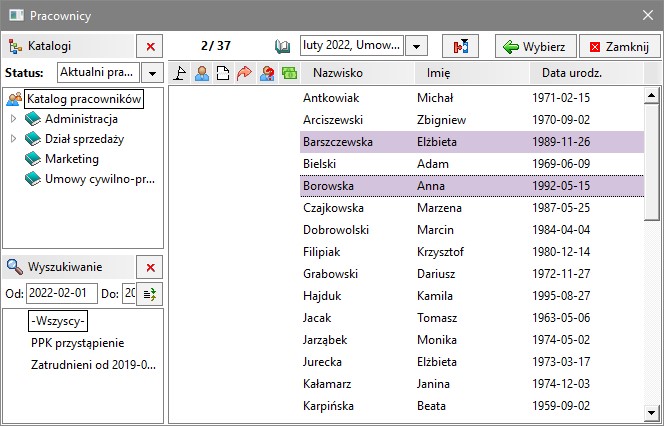
Task: Expand the Dział sprzedaży catalog node
Action: click(13, 139)
